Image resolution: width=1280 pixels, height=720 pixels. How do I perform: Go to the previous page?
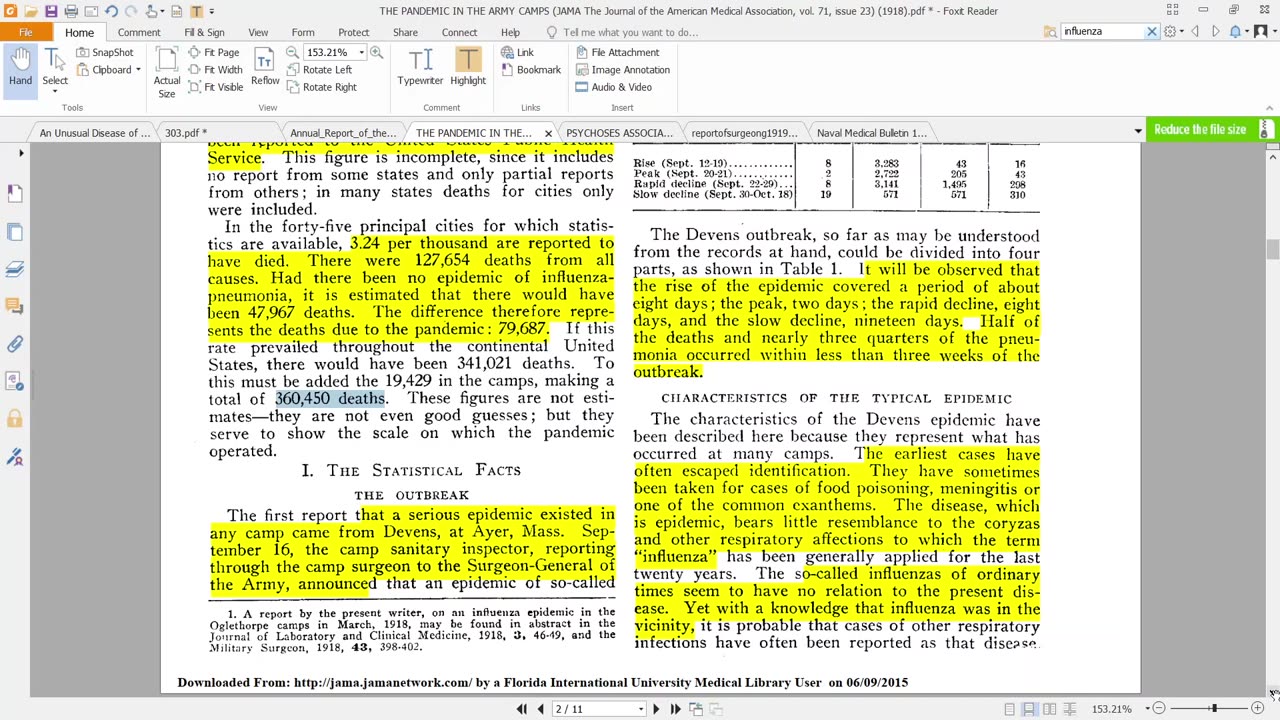(541, 709)
